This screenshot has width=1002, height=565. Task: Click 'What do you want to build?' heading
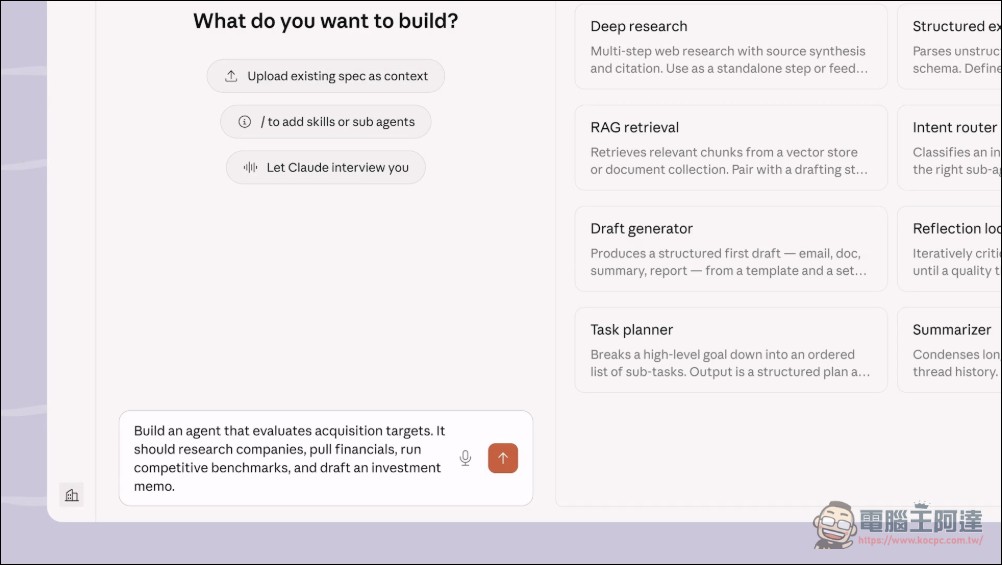tap(326, 21)
